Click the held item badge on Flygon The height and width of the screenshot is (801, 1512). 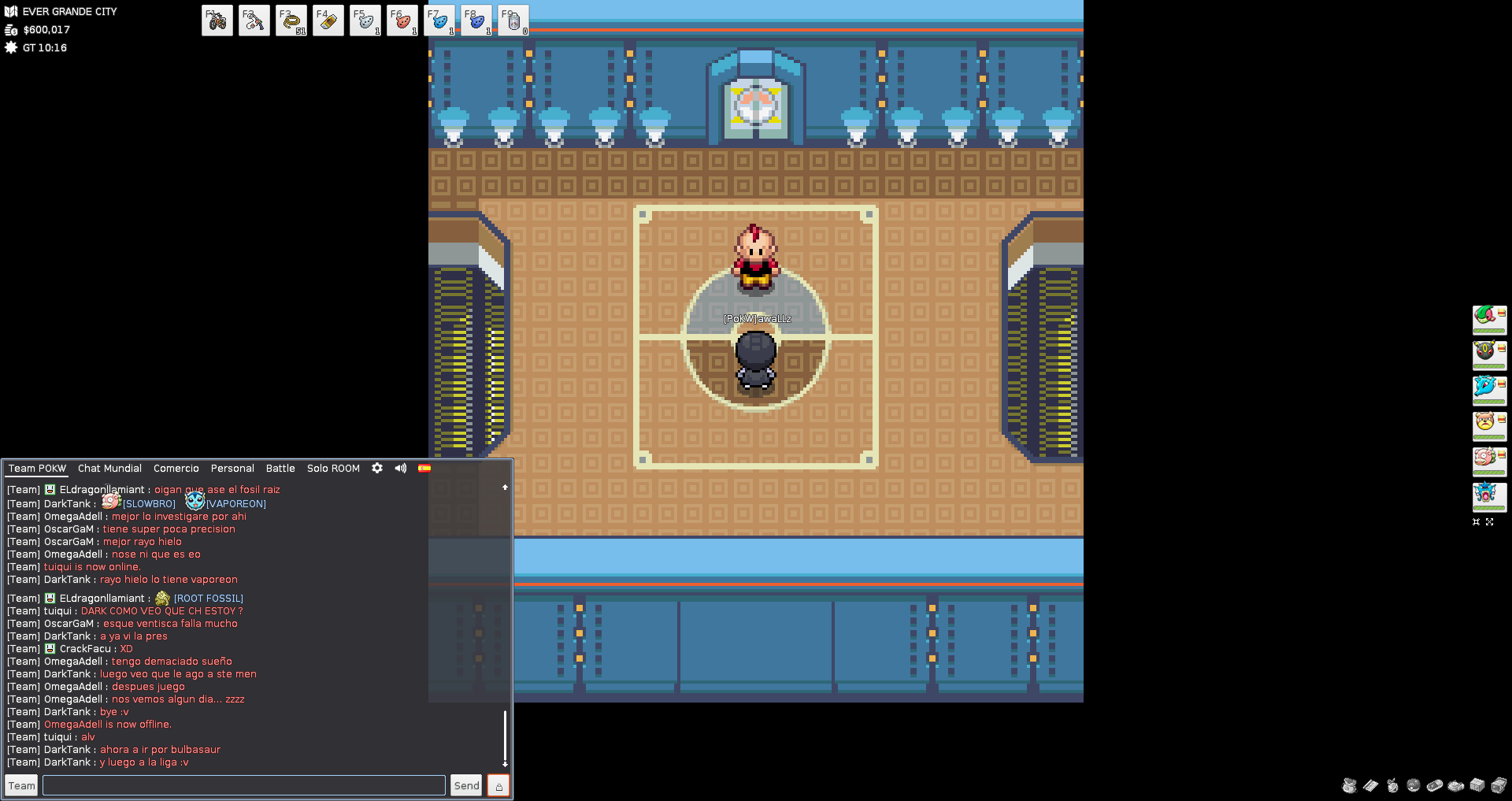pos(1501,313)
